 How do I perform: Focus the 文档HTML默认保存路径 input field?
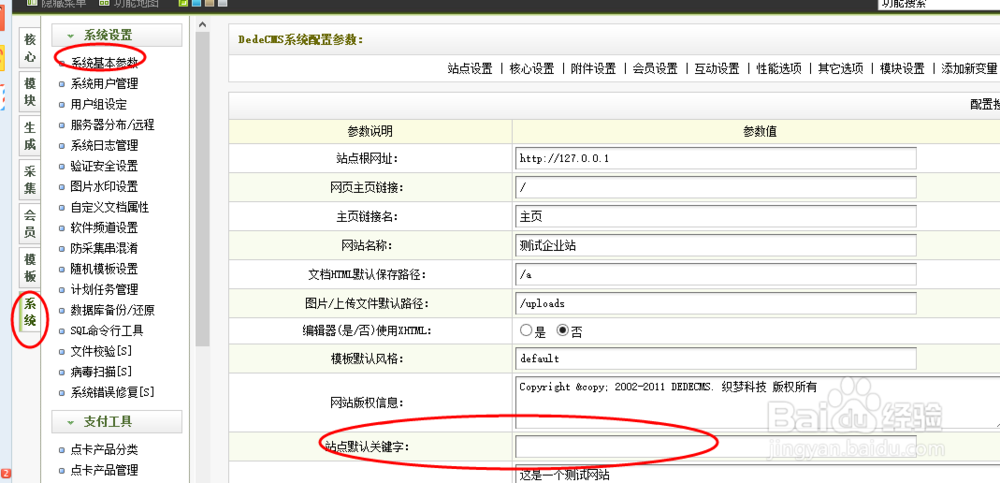tap(716, 274)
